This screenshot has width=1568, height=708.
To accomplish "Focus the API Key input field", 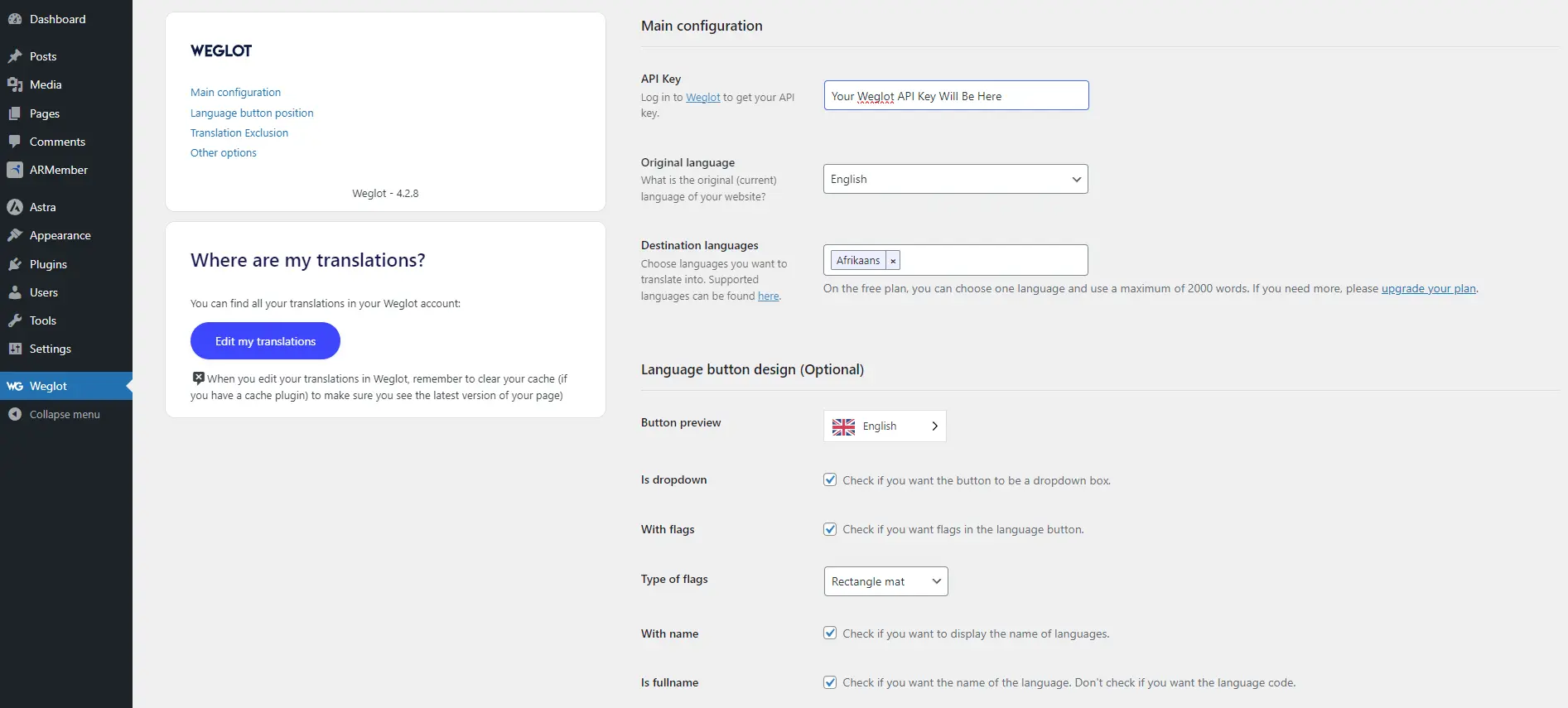I will click(956, 95).
